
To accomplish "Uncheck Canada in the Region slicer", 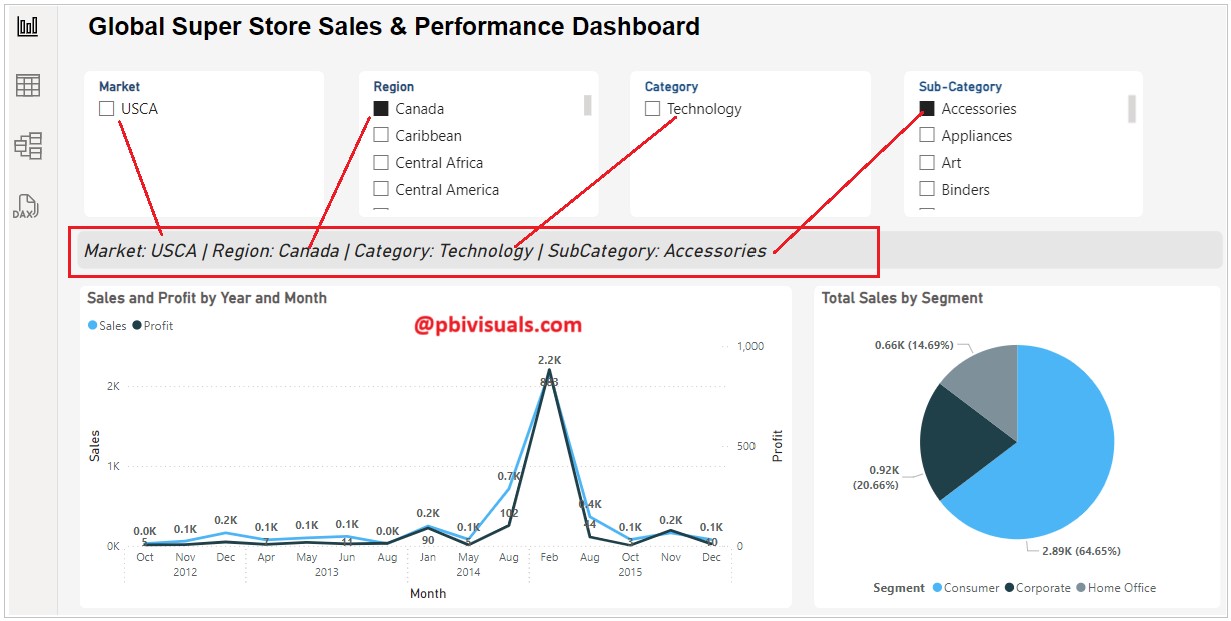I will pyautogui.click(x=381, y=108).
